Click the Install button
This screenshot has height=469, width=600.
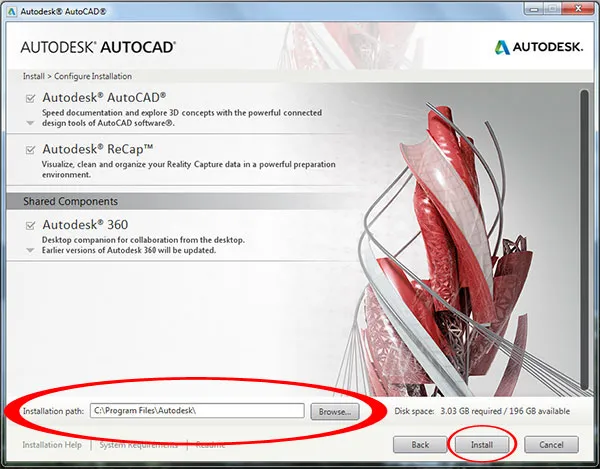pos(482,445)
